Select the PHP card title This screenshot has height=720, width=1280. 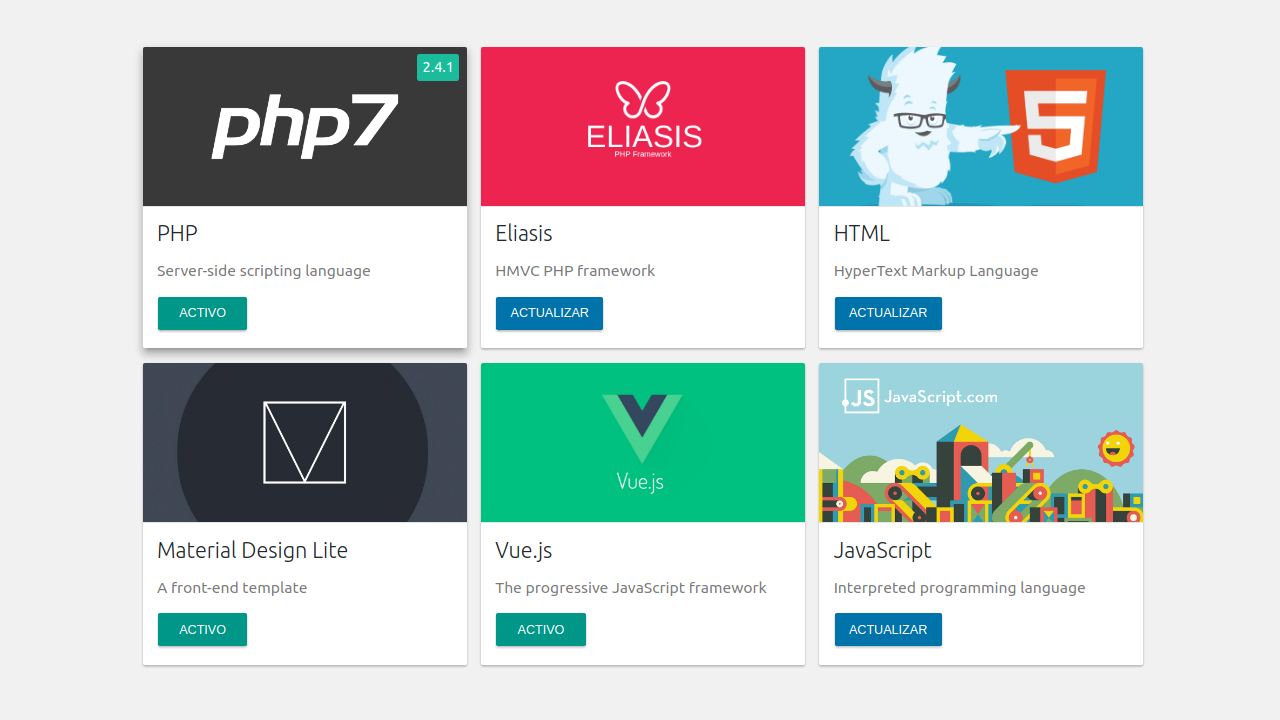point(177,233)
